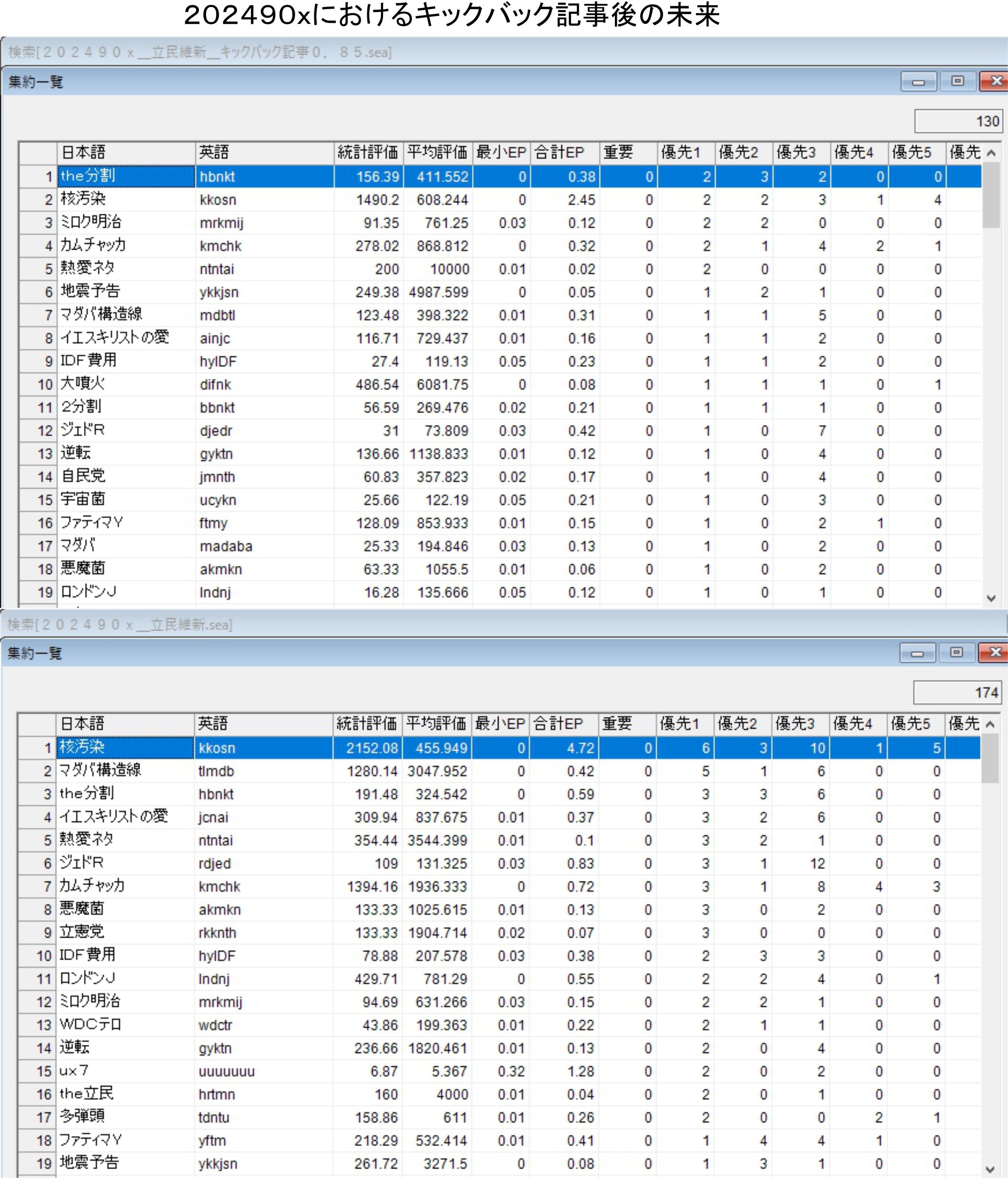1008x1178 pixels.
Task: Click scroll-up arrow in lower table
Action: [x=990, y=724]
